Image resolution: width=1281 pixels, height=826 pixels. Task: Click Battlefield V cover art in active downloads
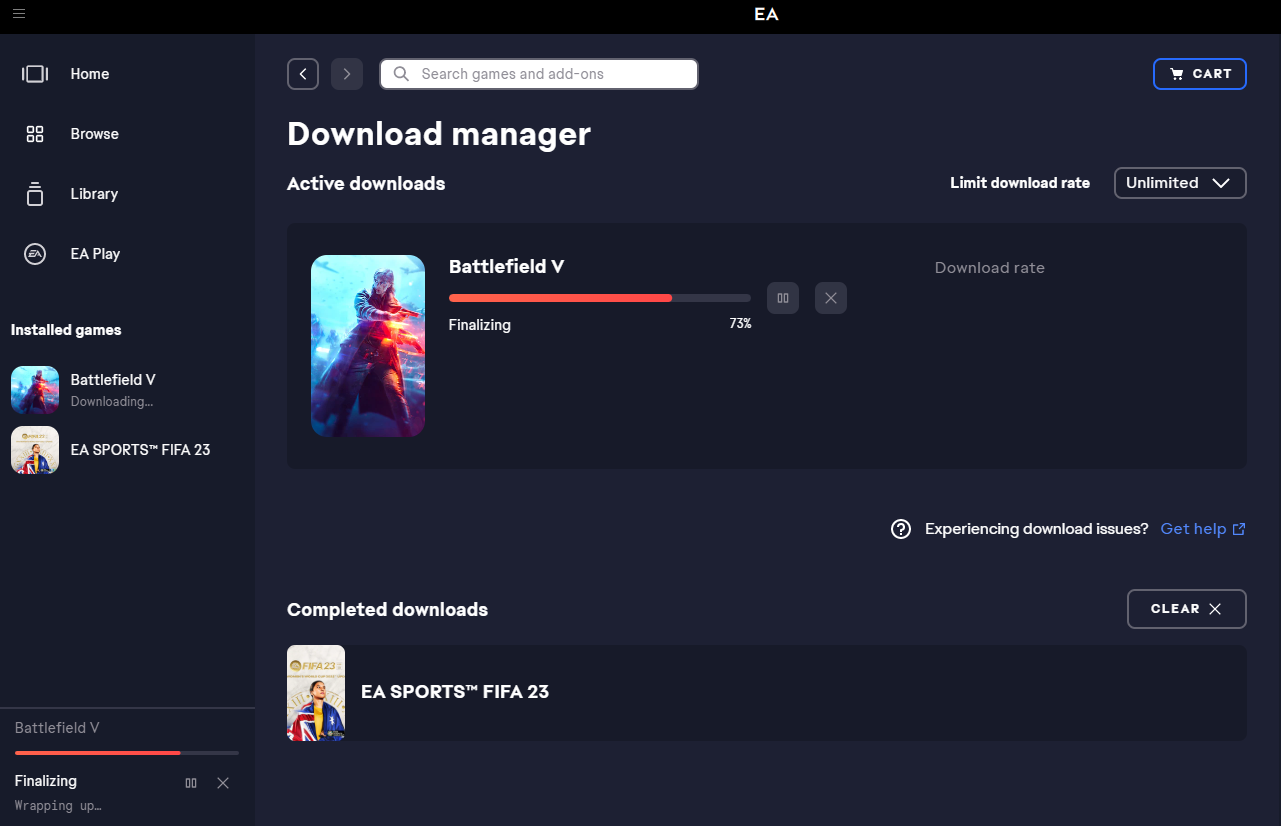[x=368, y=346]
